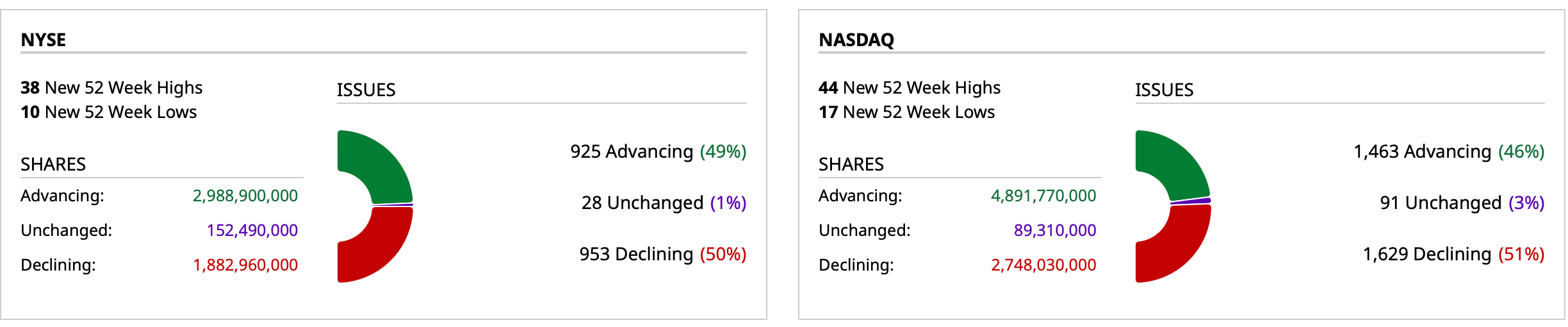Click the green advancing segment of NASDAQ chart
Screen dimensions: 1568x327
[x=1180, y=163]
